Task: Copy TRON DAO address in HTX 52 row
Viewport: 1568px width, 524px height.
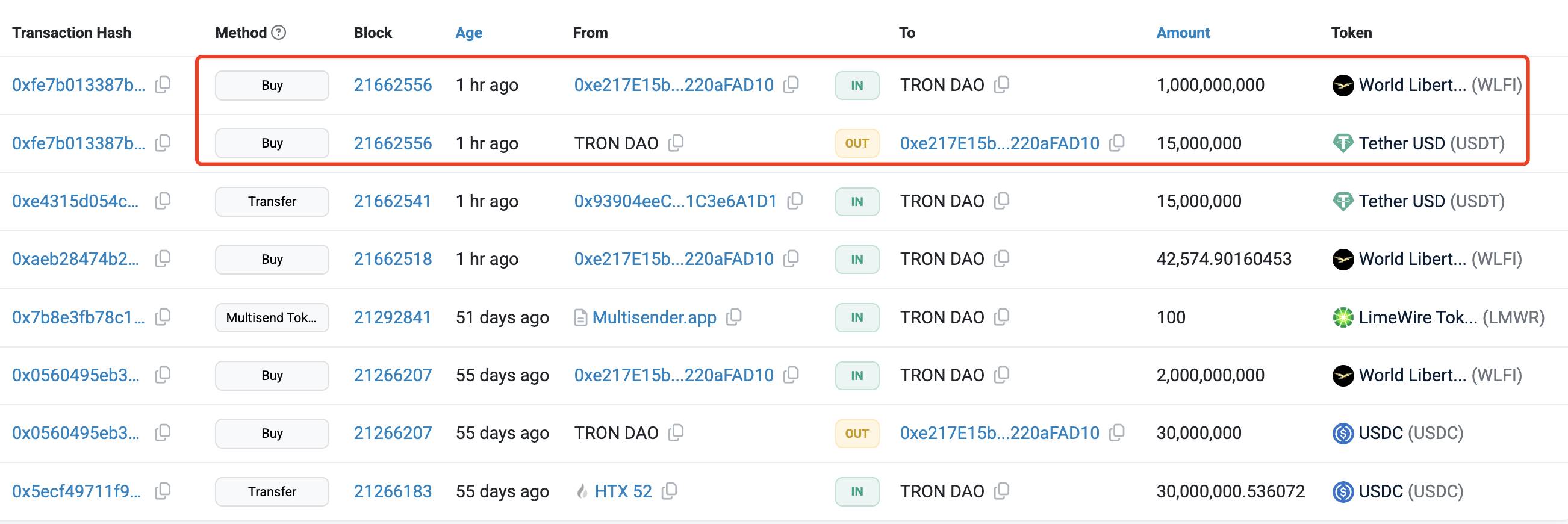Action: tap(1002, 491)
